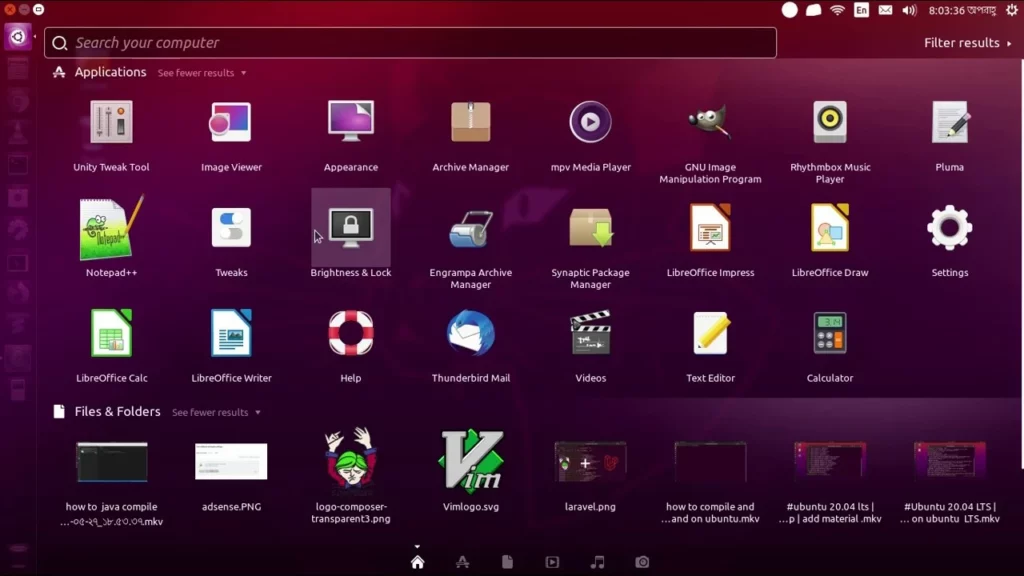Switch to Photos lens tab
This screenshot has width=1024, height=576.
[643, 562]
